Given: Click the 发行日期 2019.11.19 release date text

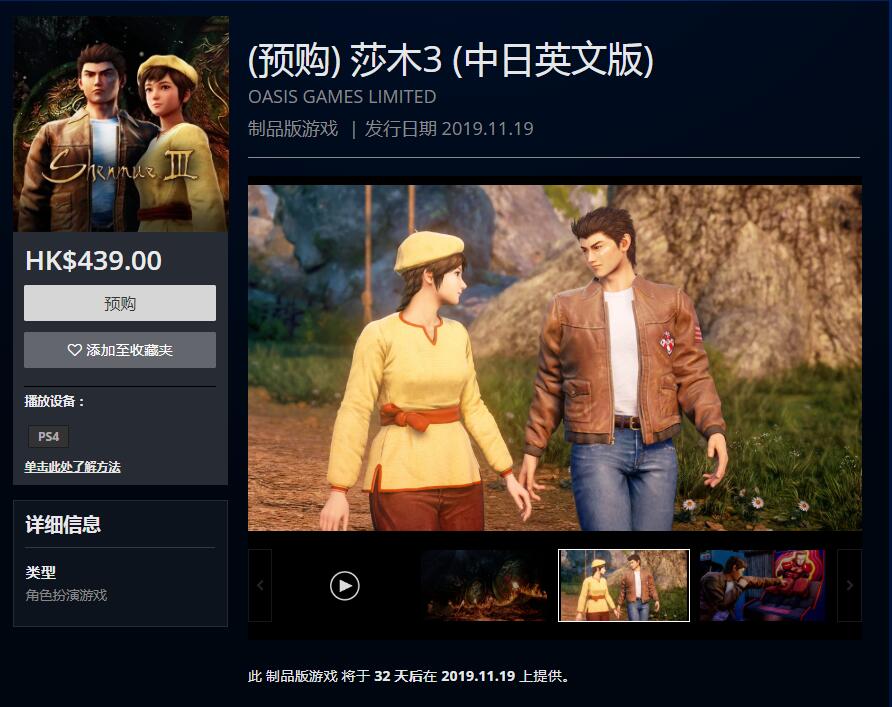Looking at the screenshot, I should 449,129.
